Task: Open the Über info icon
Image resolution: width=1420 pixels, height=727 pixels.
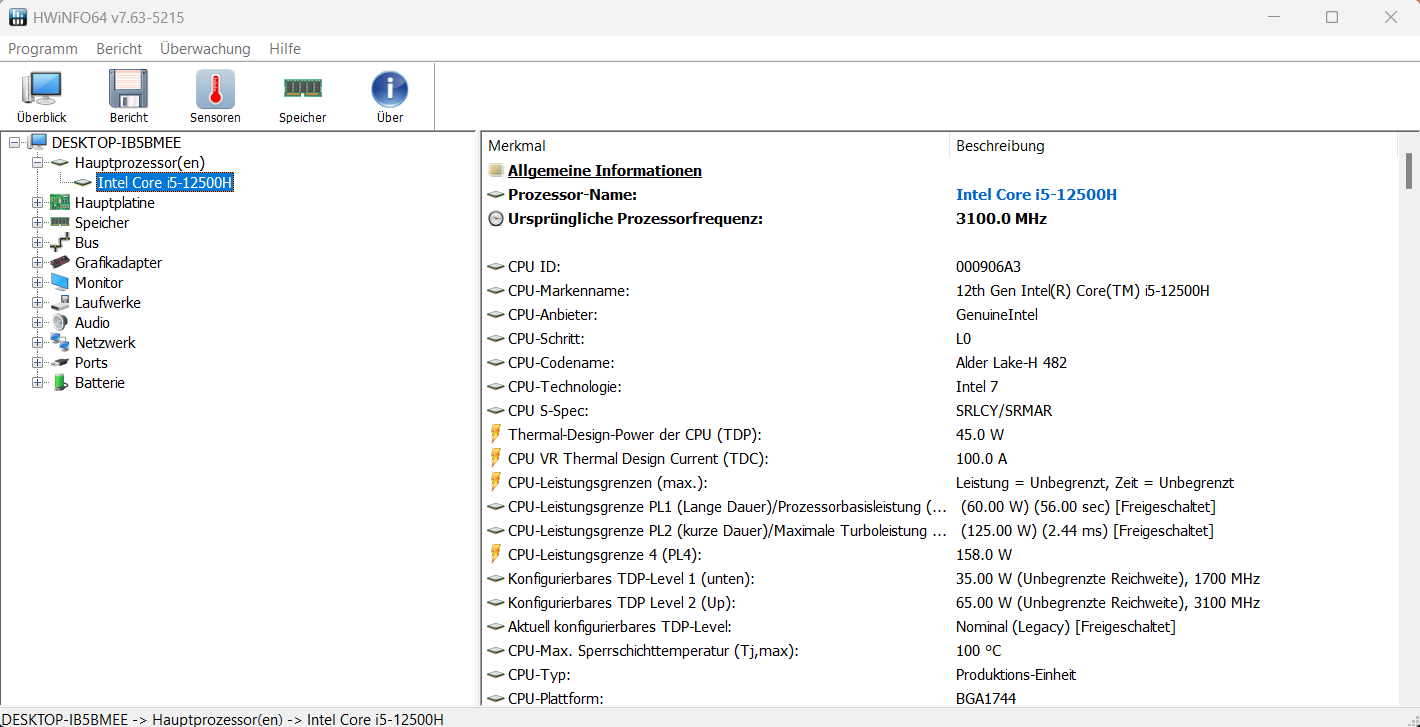Action: point(389,90)
